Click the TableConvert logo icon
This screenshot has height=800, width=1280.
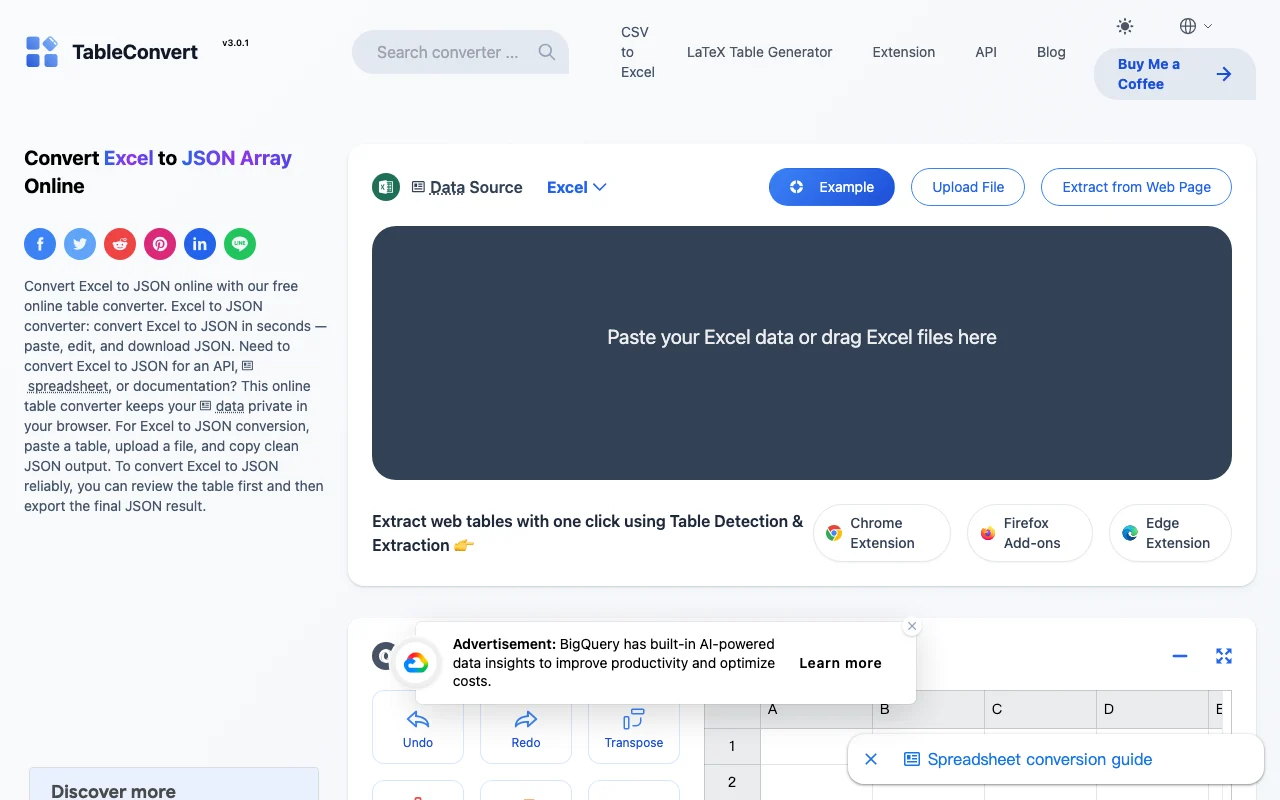[x=42, y=52]
